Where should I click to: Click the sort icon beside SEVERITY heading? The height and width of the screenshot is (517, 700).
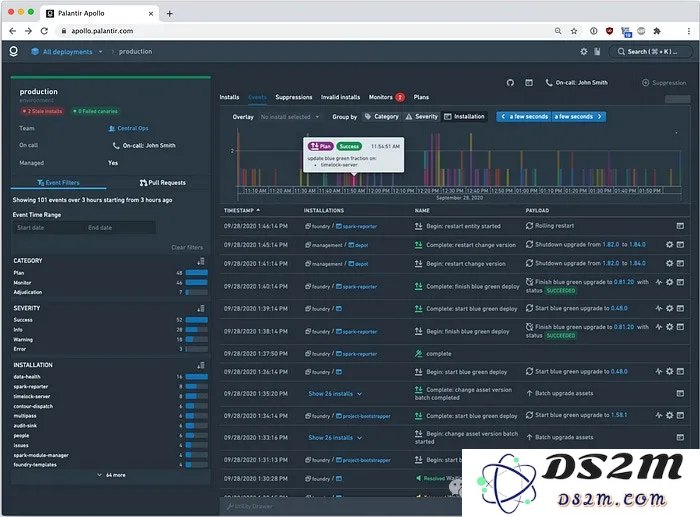point(201,308)
